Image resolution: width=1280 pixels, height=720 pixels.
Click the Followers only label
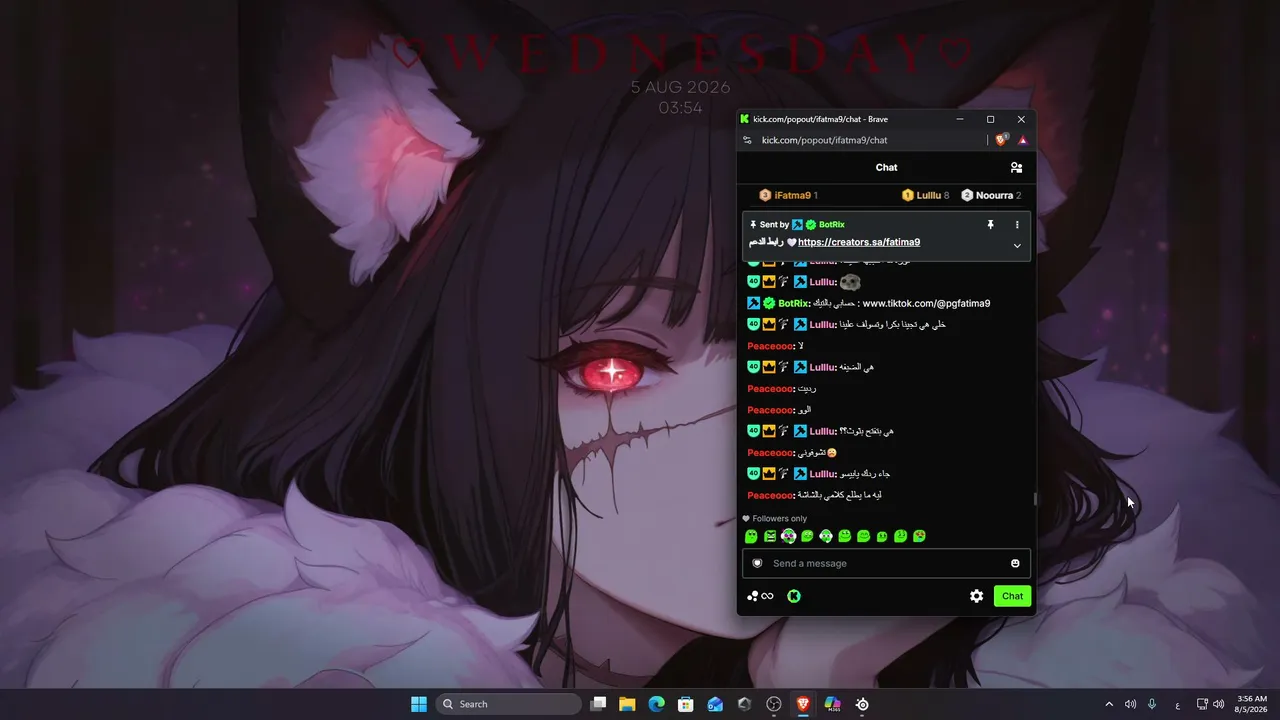click(779, 519)
